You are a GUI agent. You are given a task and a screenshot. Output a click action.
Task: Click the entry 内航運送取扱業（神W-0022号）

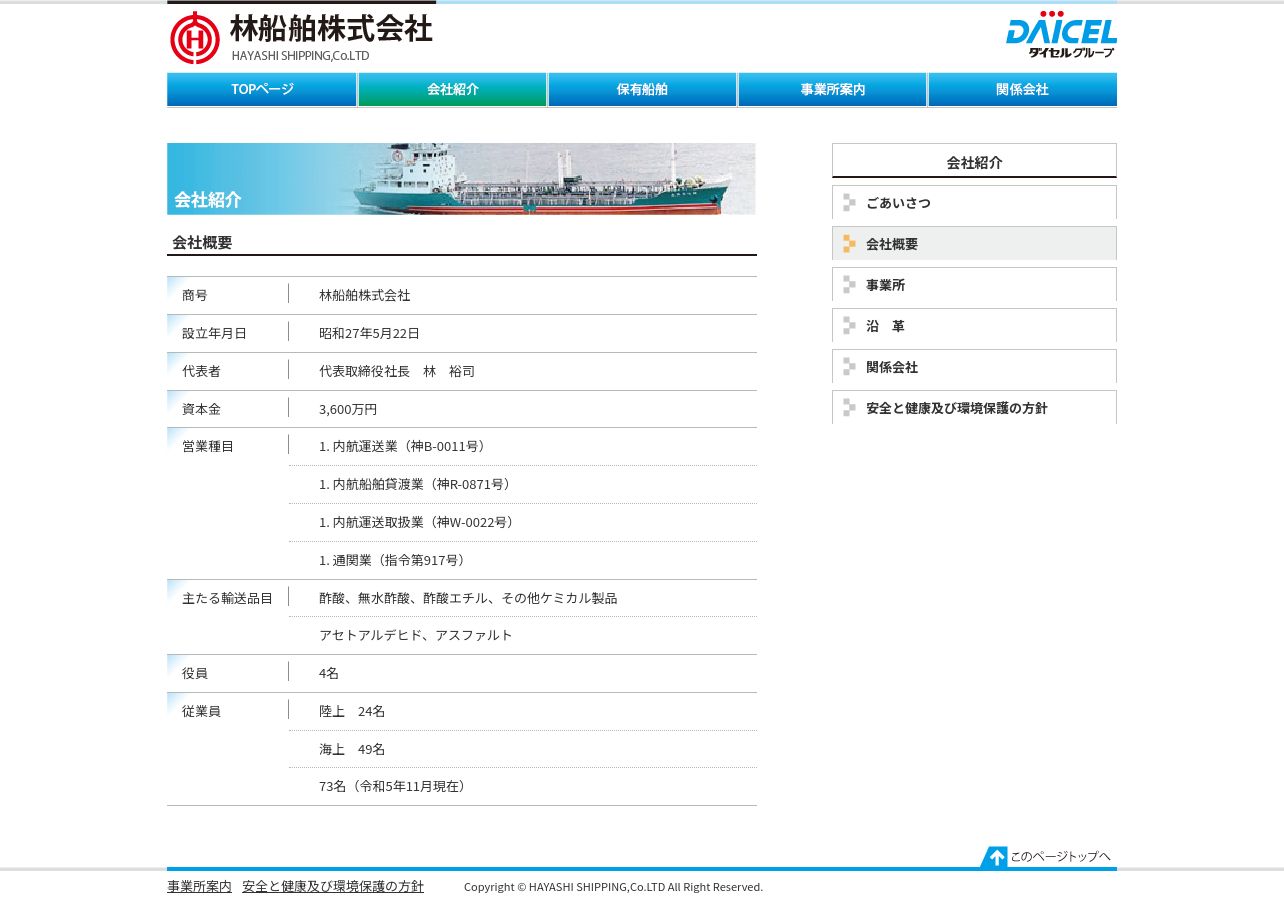pyautogui.click(x=418, y=522)
